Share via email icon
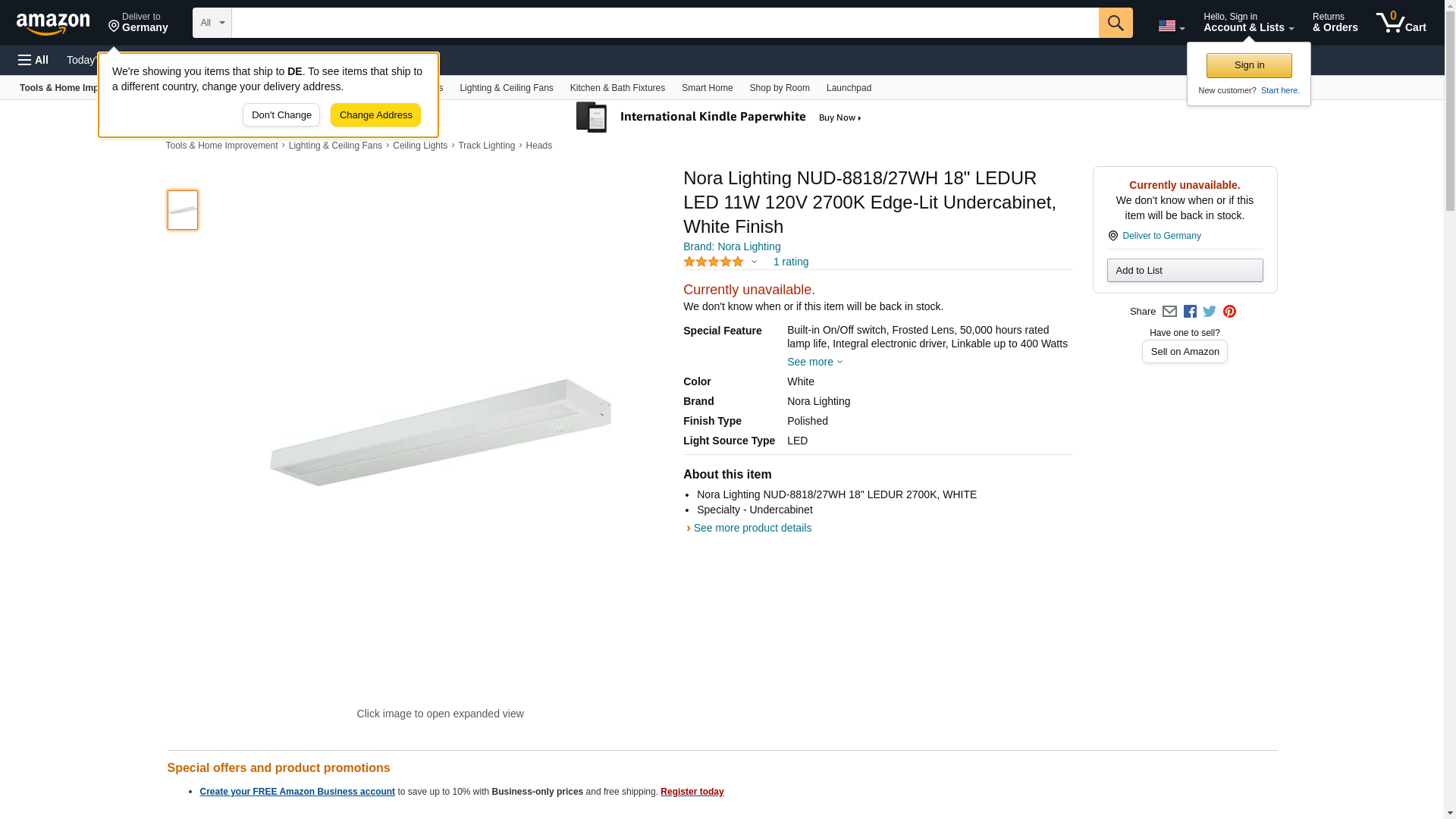This screenshot has width=1456, height=819. coord(1169,312)
